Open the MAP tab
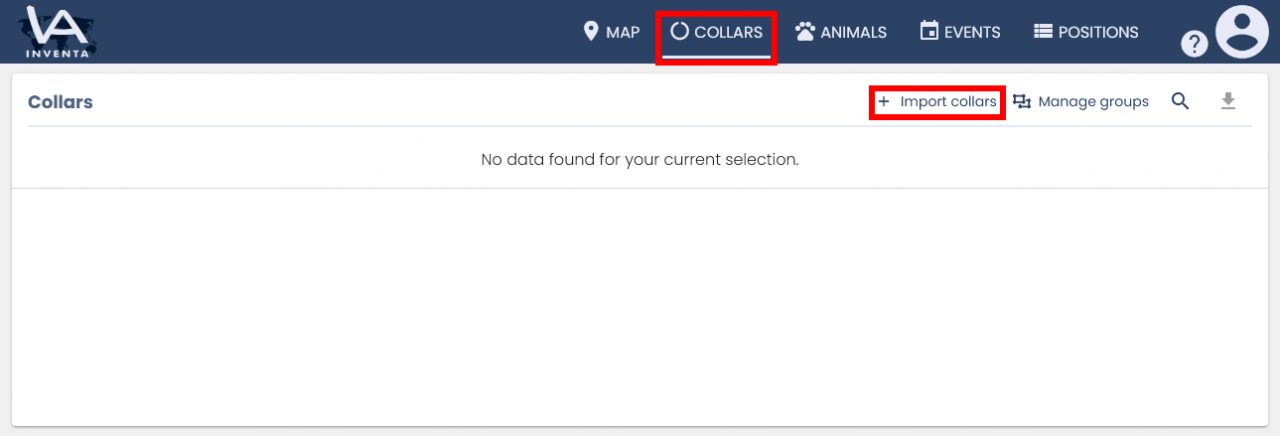The image size is (1280, 436). tap(622, 32)
